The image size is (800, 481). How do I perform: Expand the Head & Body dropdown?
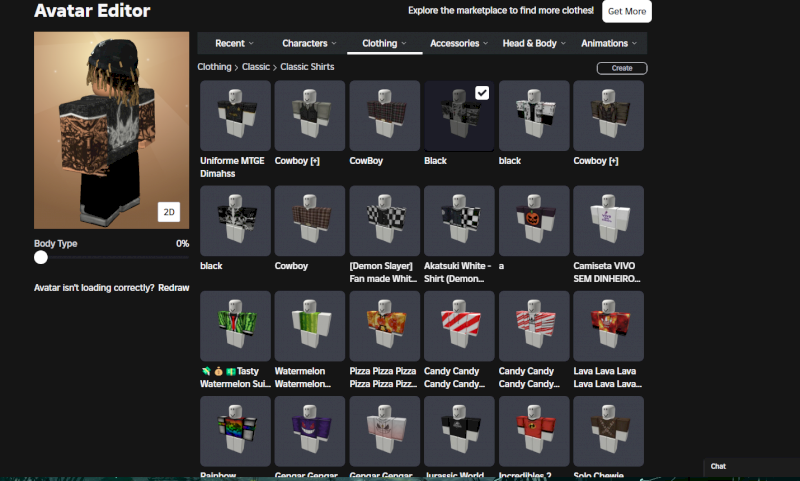pyautogui.click(x=534, y=43)
